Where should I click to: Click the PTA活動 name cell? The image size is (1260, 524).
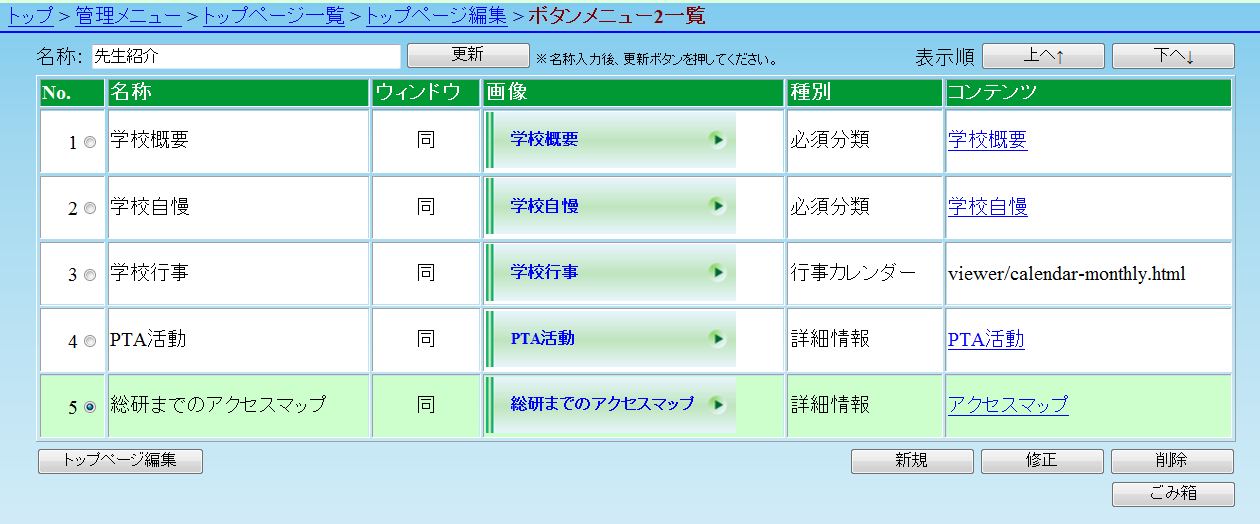pos(238,339)
